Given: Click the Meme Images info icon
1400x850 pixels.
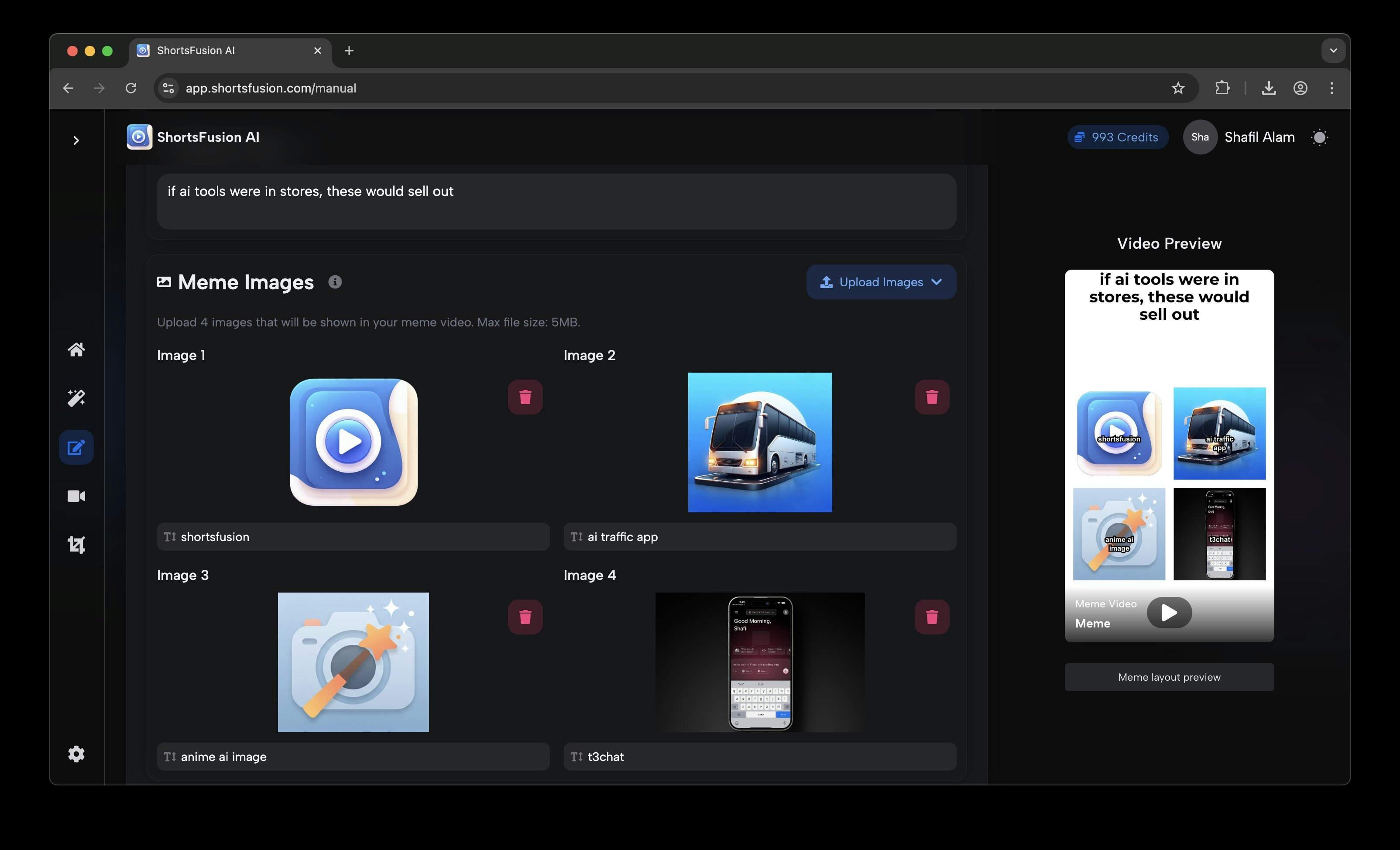Looking at the screenshot, I should 335,282.
